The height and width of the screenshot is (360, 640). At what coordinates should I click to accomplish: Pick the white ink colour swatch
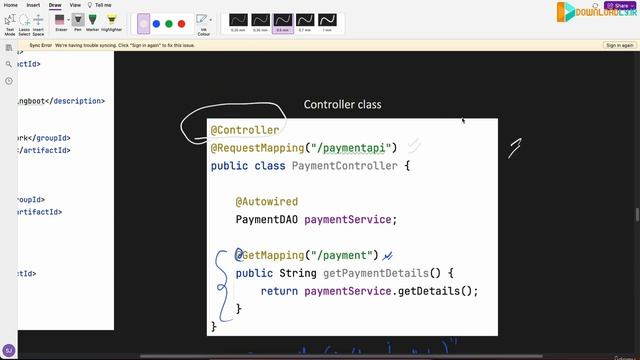[x=143, y=24]
